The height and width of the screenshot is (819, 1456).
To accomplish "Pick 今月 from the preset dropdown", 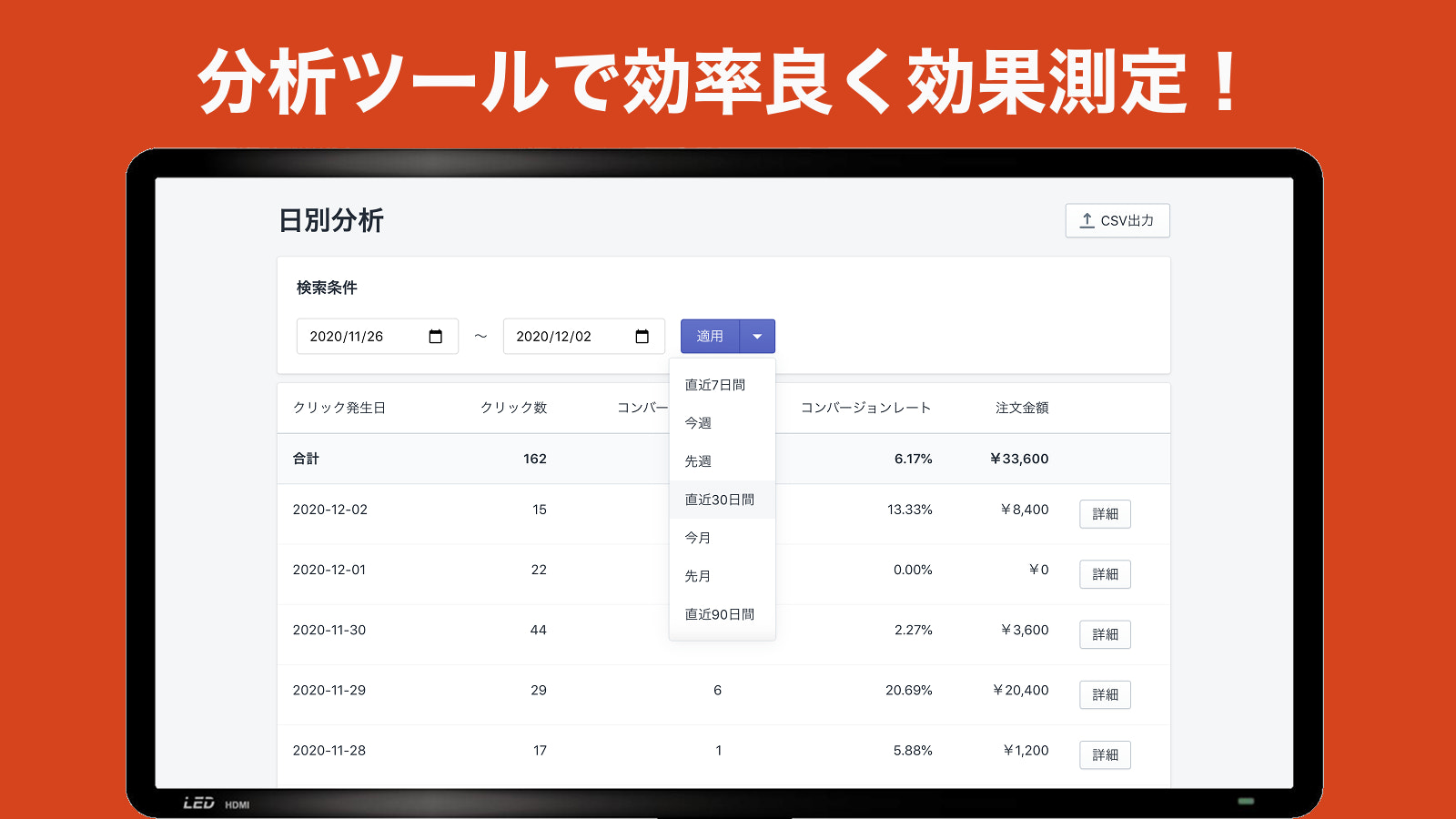I will 699,538.
